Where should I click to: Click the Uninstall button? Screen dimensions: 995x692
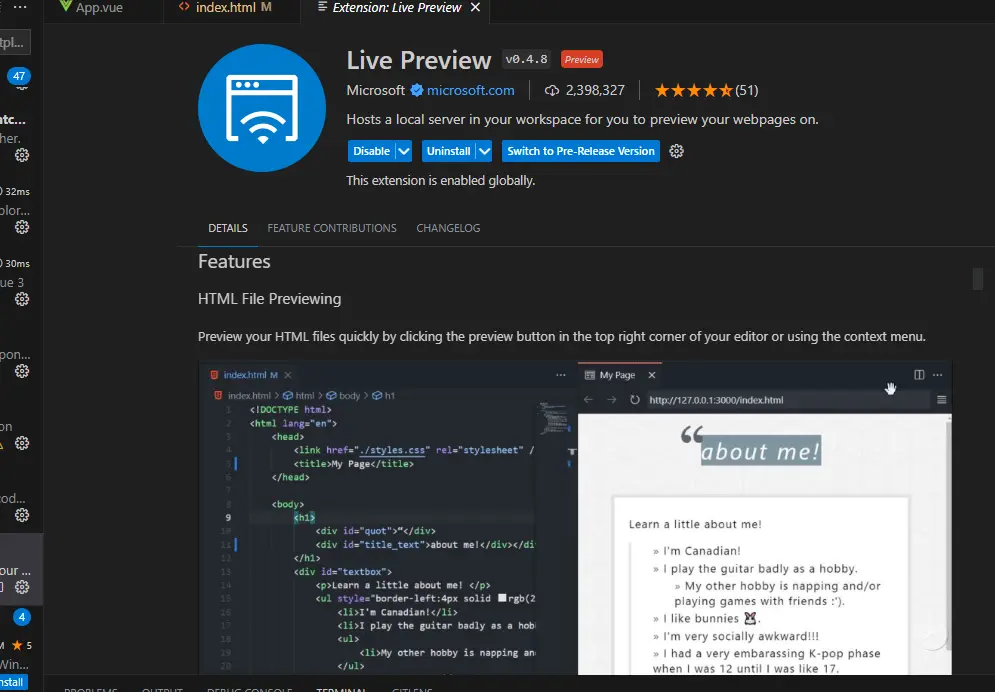[448, 151]
